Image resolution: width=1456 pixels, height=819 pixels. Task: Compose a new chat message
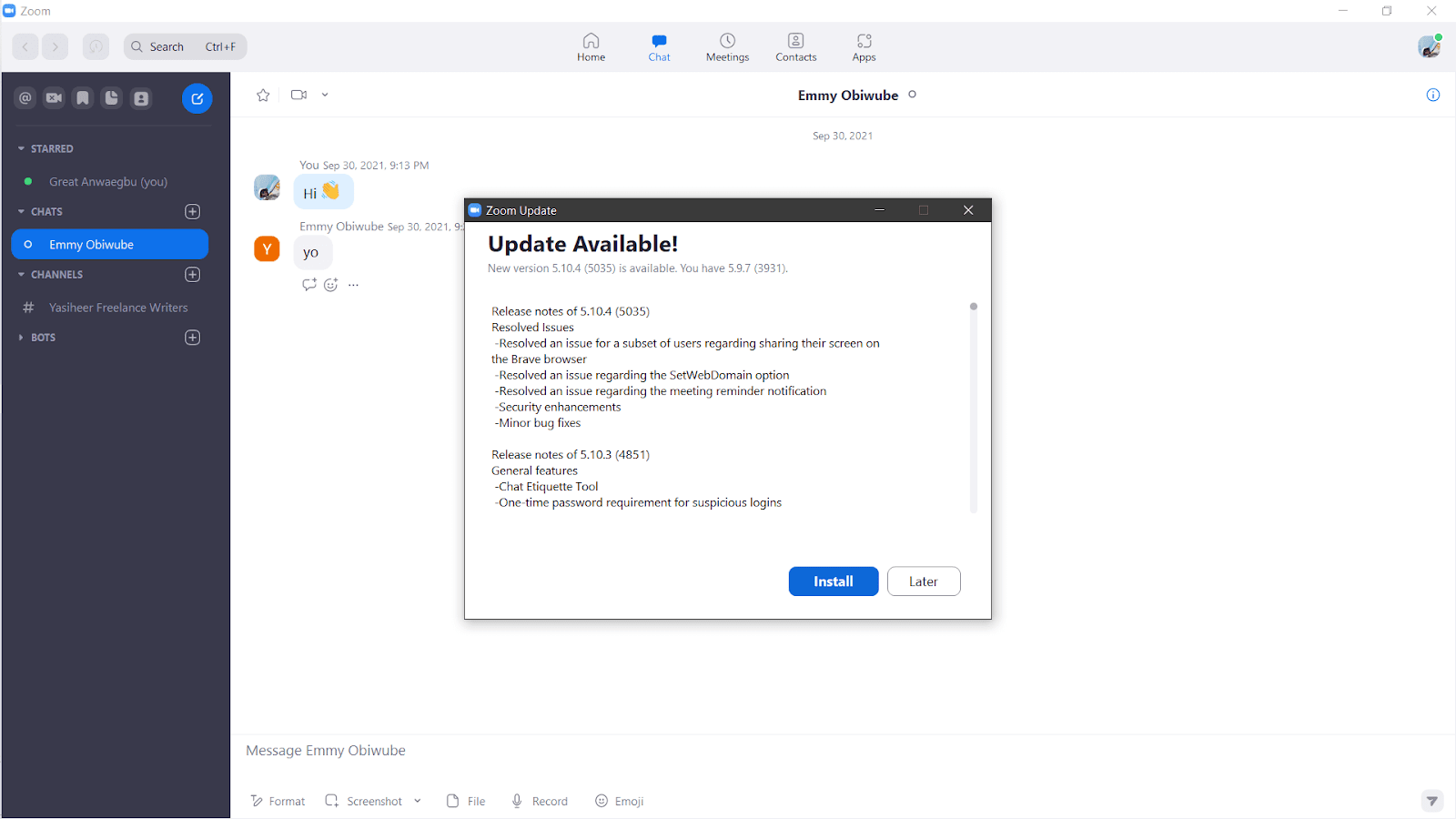[x=197, y=98]
